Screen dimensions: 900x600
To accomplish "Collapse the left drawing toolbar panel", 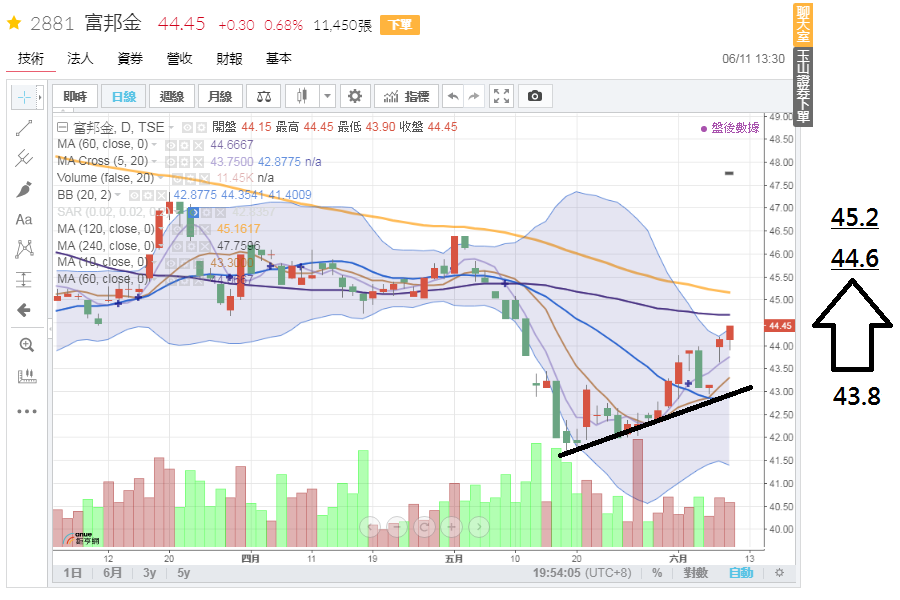I will [50, 329].
